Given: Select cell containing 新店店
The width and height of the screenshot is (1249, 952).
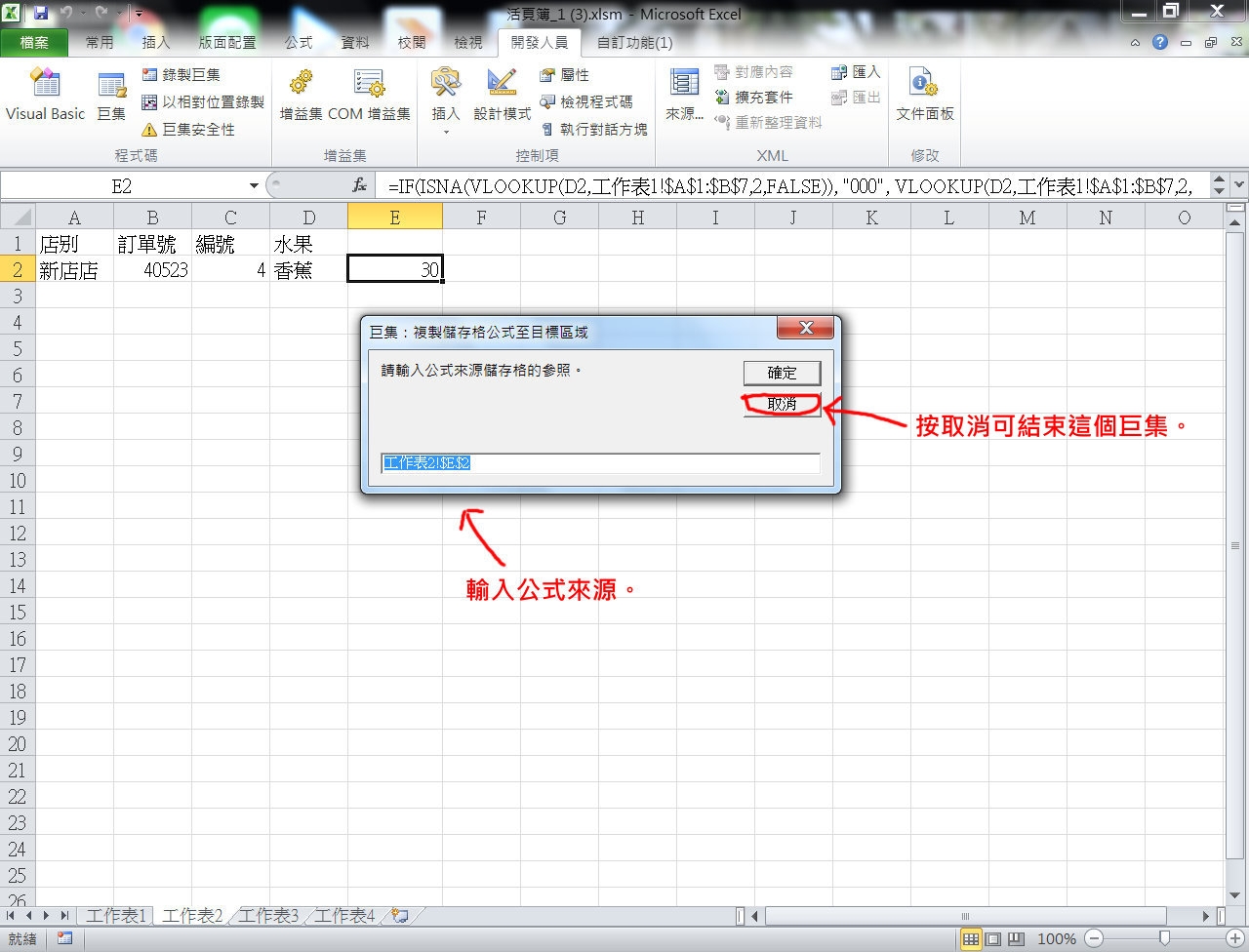Looking at the screenshot, I should pos(74,270).
